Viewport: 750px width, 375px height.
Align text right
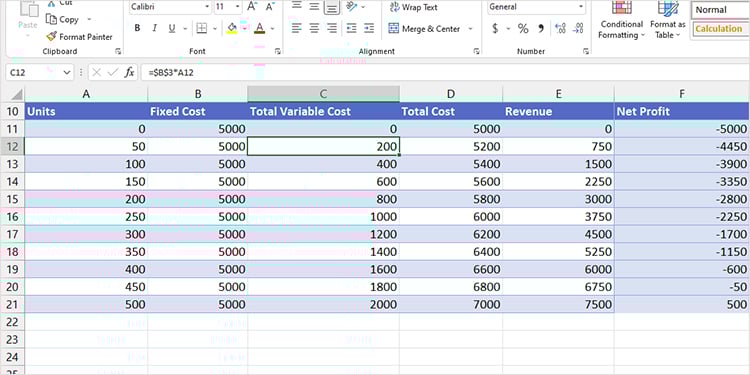332,28
